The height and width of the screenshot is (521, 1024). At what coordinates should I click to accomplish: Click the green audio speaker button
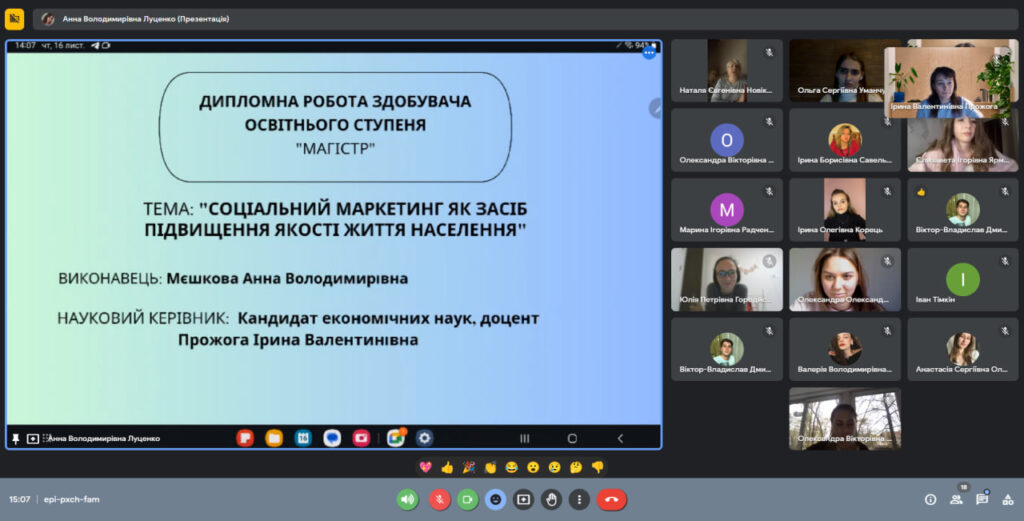(407, 499)
